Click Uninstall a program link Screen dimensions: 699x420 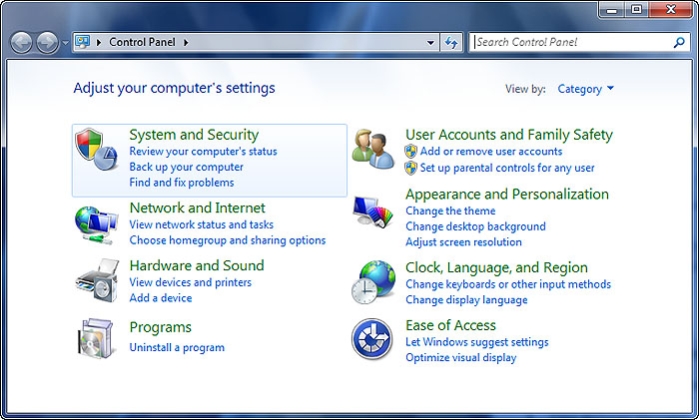coord(177,347)
